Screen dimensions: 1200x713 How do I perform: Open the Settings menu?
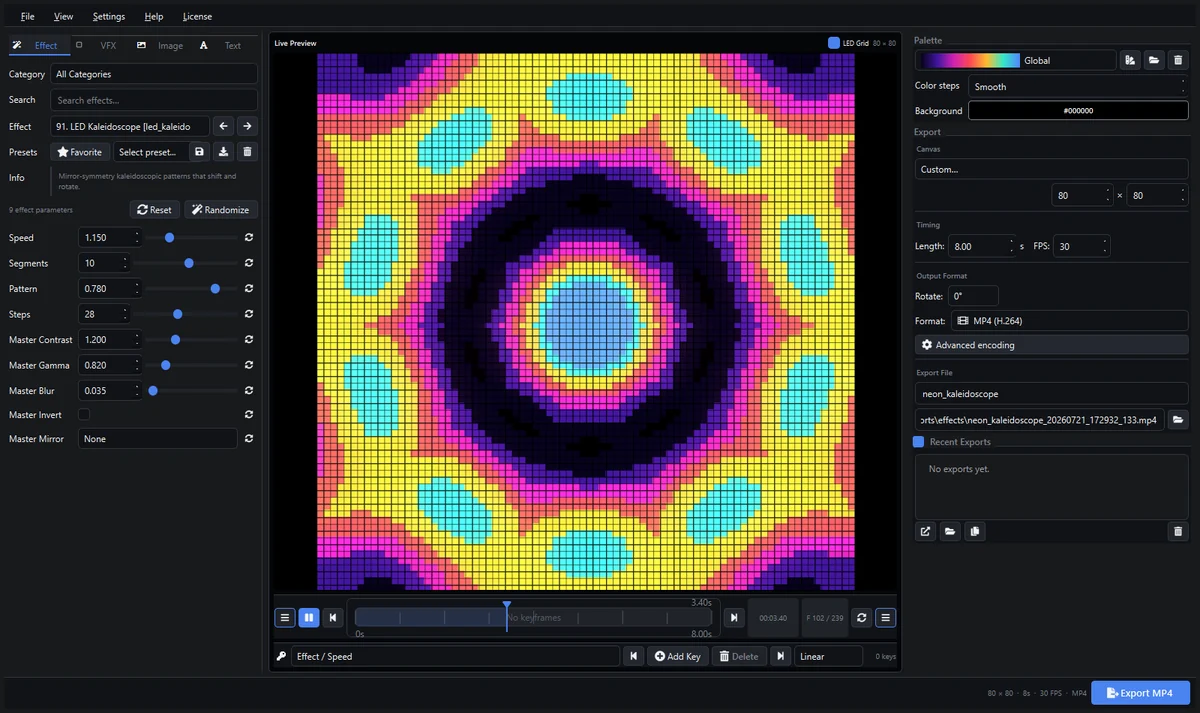tap(109, 17)
